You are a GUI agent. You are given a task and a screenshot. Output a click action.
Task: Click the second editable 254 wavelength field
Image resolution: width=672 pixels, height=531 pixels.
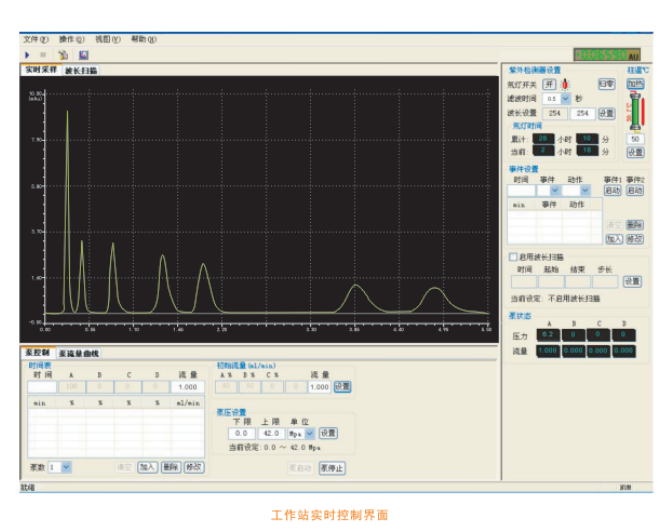pos(582,114)
